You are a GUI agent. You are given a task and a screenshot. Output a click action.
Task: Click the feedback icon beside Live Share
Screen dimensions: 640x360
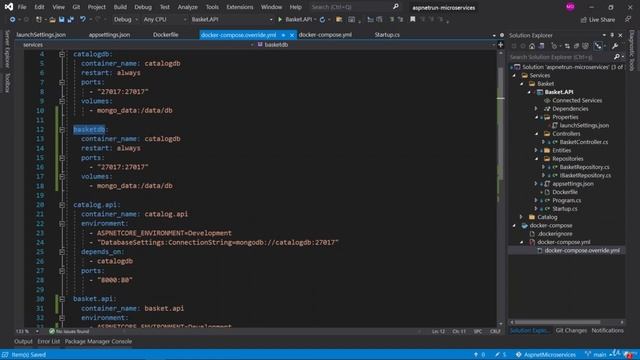pyautogui.click(x=628, y=20)
